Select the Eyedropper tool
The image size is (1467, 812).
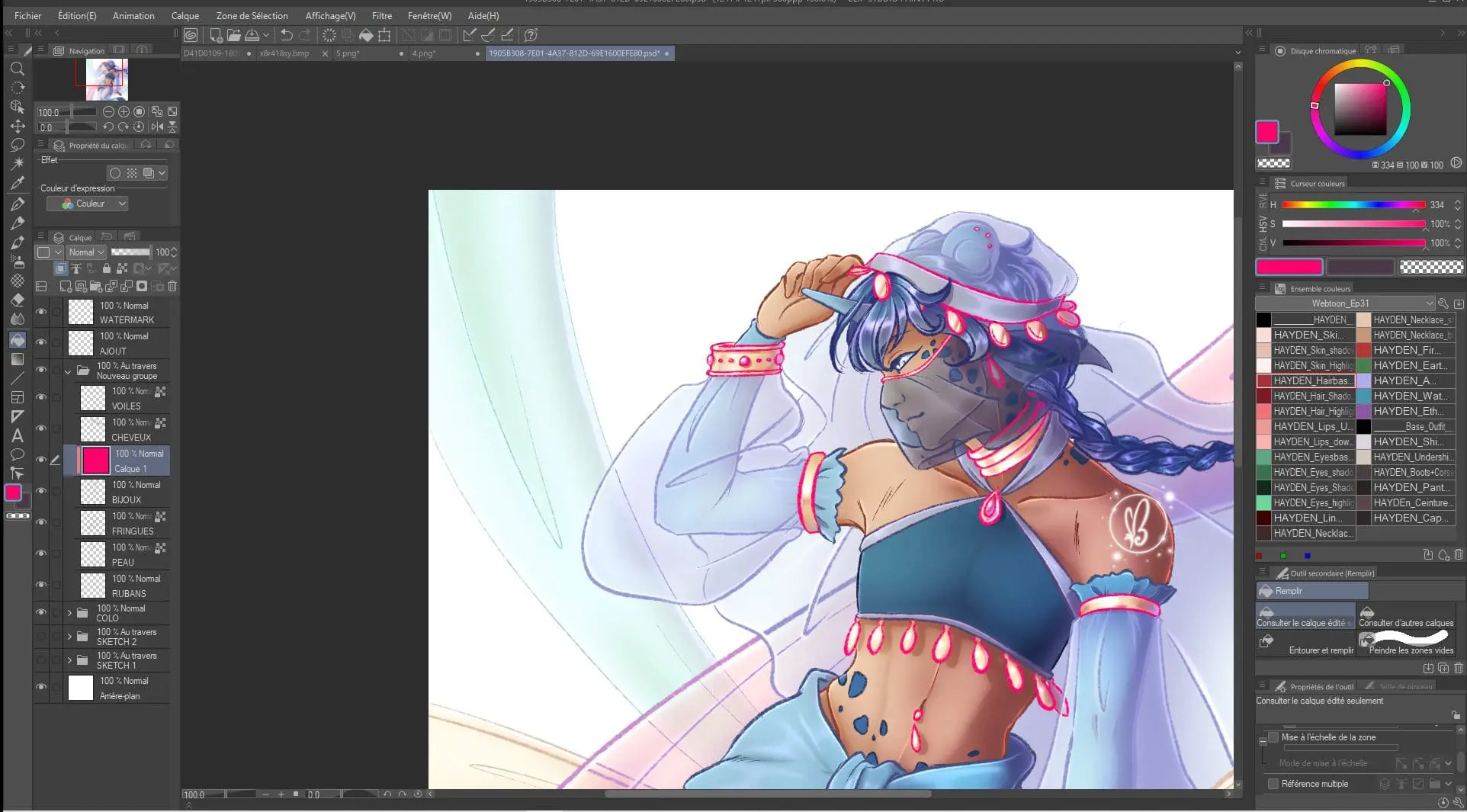(x=17, y=183)
